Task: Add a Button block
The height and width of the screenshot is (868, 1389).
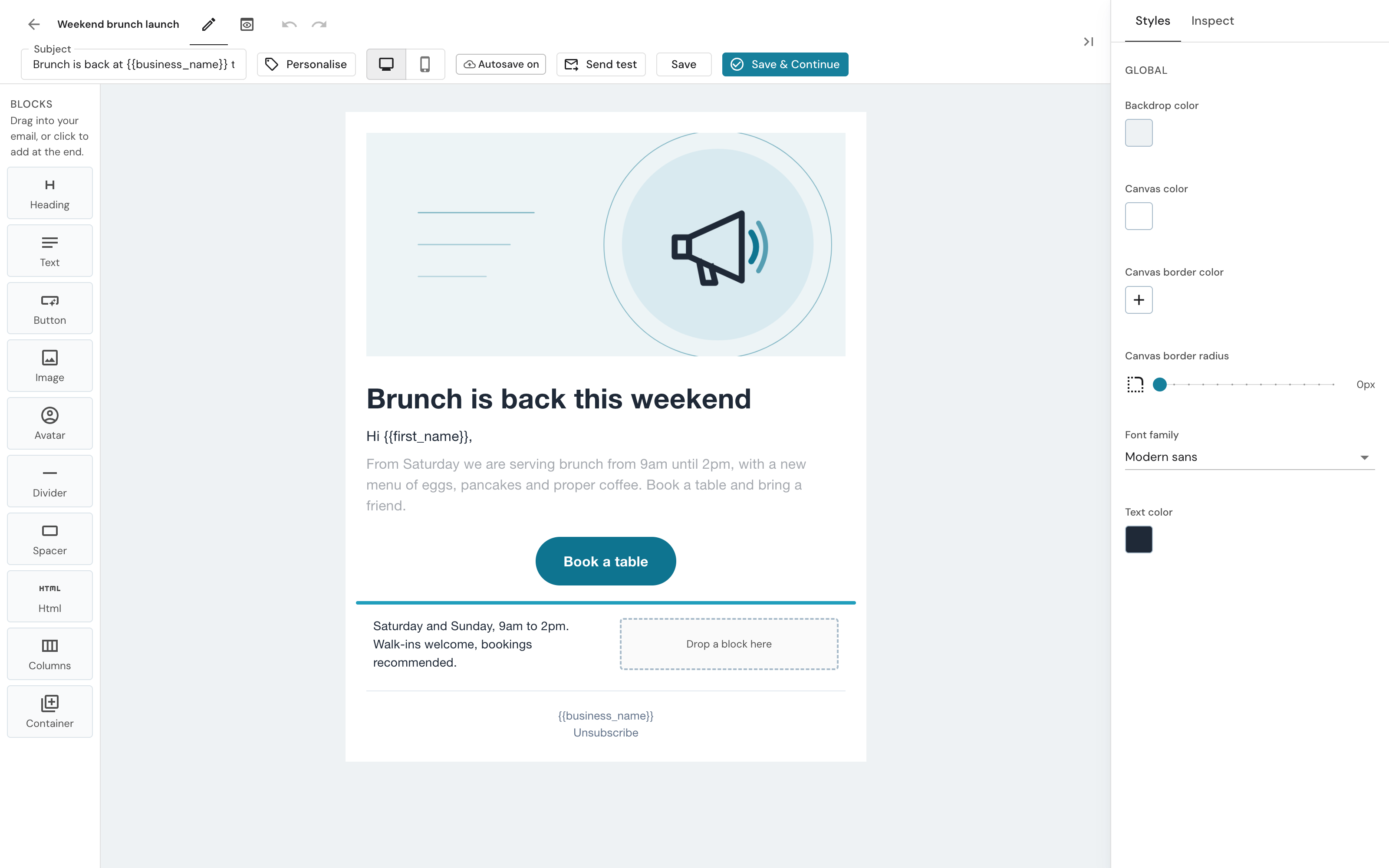Action: tap(50, 308)
